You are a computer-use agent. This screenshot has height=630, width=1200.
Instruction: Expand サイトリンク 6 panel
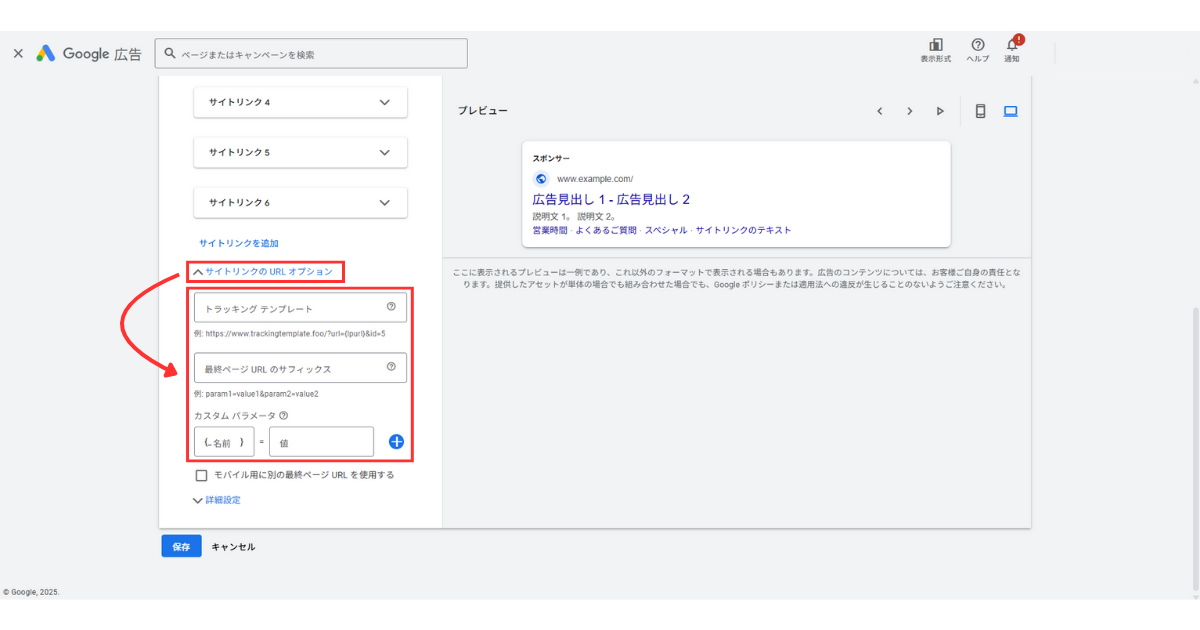point(300,202)
